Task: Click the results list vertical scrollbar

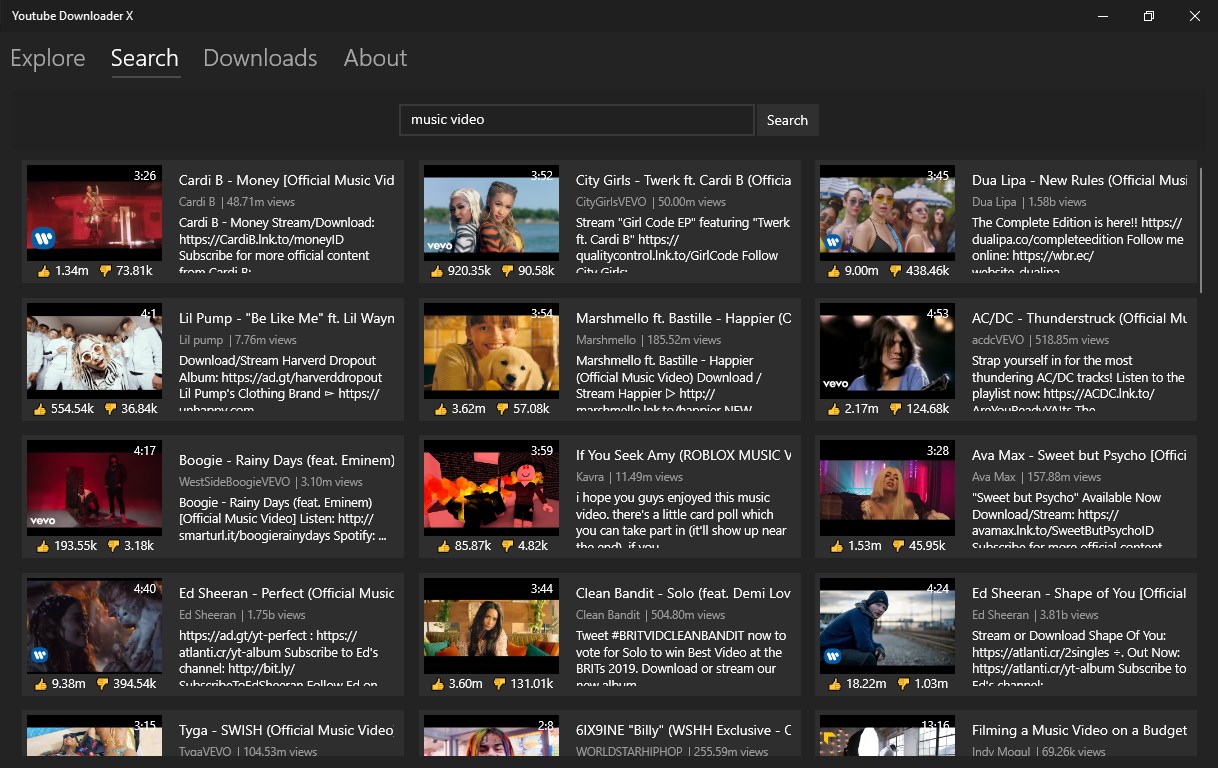Action: click(x=1201, y=230)
